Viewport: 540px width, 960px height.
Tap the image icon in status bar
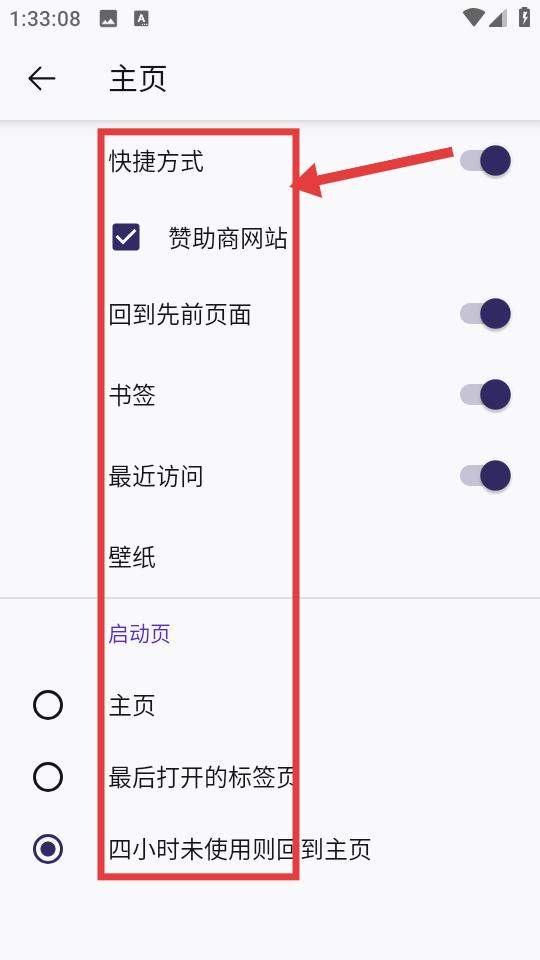click(108, 19)
